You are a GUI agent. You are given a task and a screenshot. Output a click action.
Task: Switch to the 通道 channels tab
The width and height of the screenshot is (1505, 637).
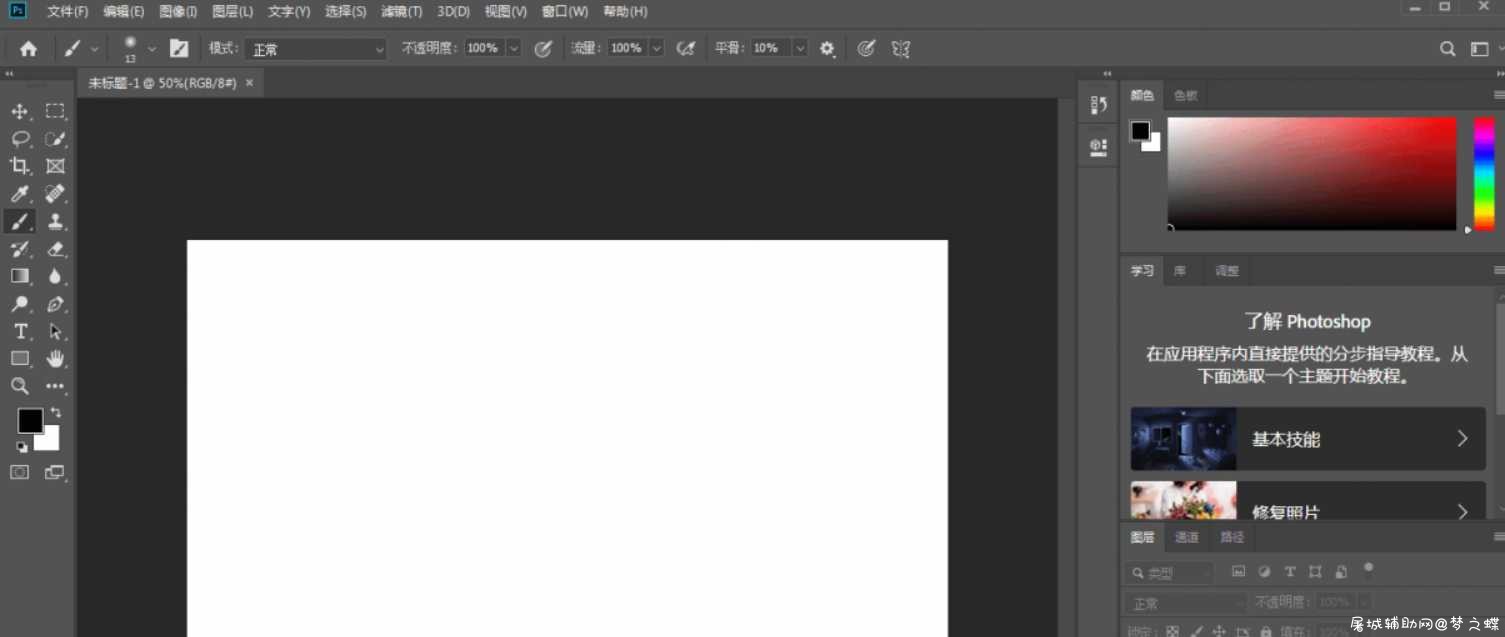coord(1186,537)
